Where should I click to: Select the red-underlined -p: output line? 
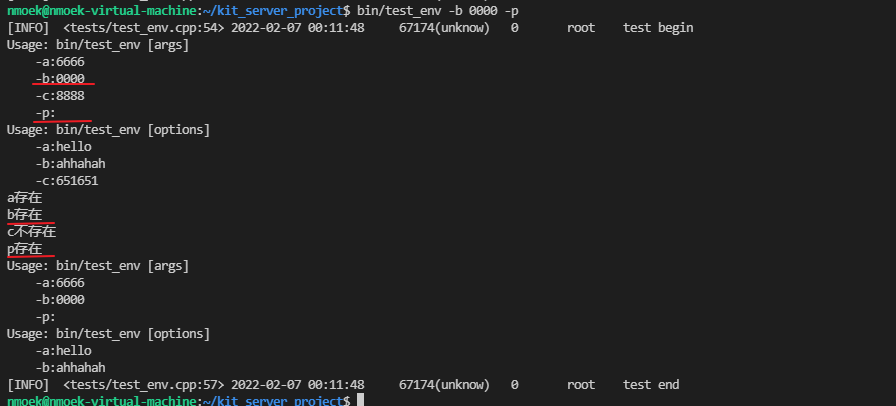click(x=46, y=113)
